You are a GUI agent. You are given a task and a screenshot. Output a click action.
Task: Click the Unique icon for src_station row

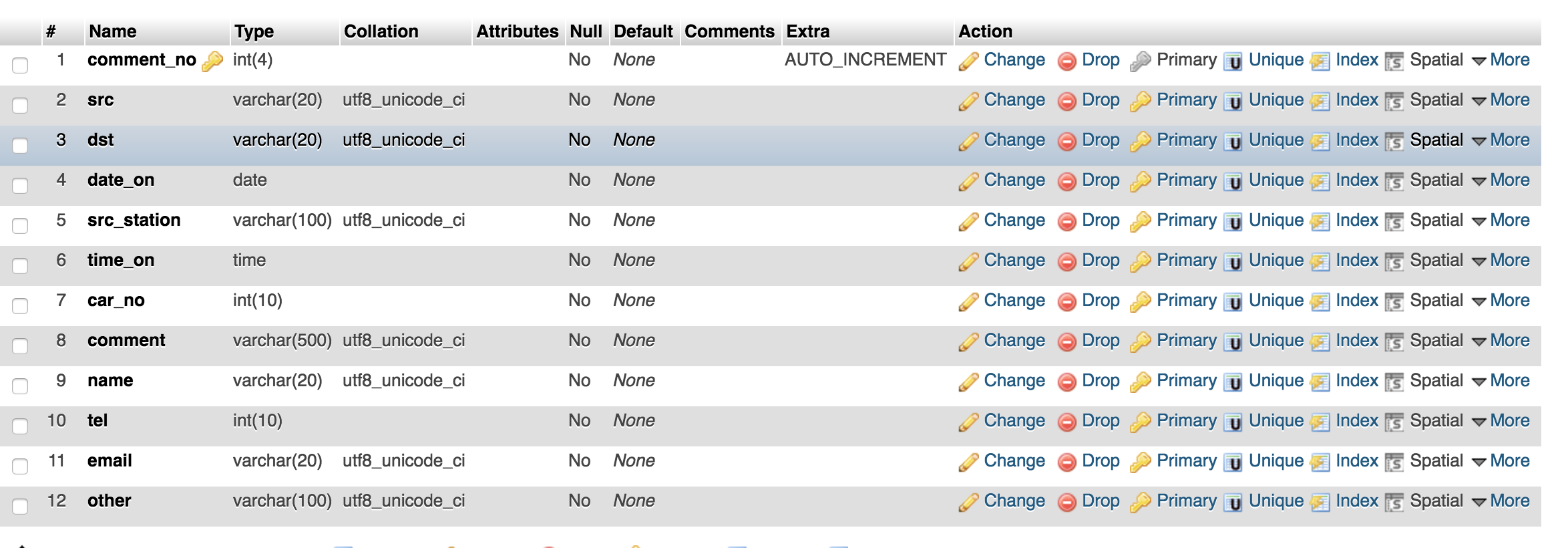(x=1233, y=222)
